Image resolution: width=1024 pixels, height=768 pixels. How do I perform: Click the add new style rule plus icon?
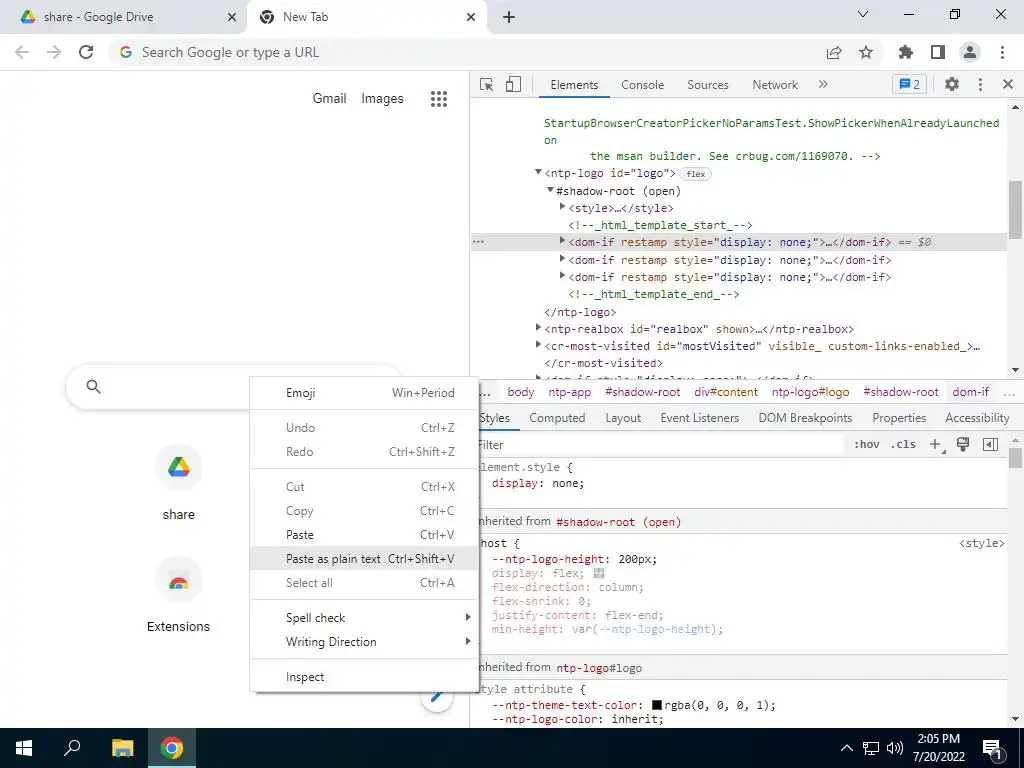tap(935, 445)
